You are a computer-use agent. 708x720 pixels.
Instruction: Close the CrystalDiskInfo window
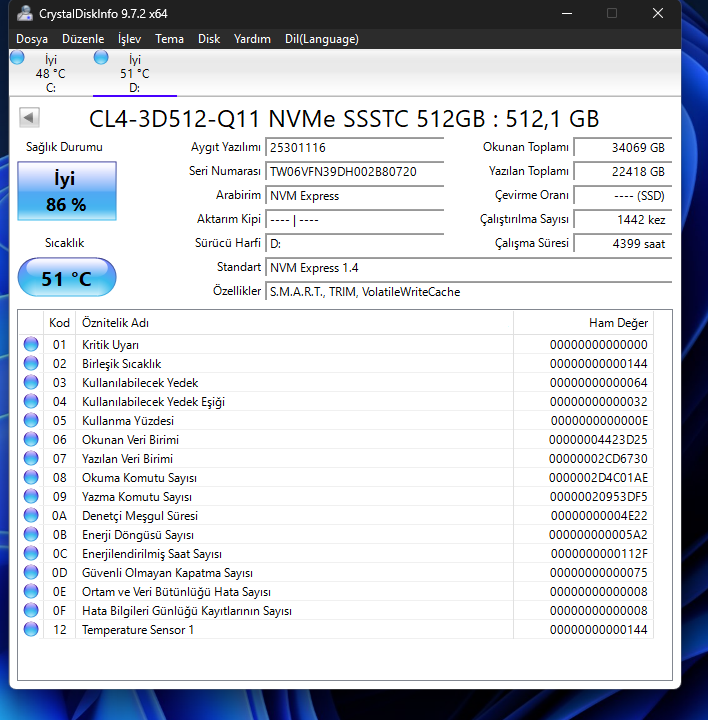coord(658,13)
